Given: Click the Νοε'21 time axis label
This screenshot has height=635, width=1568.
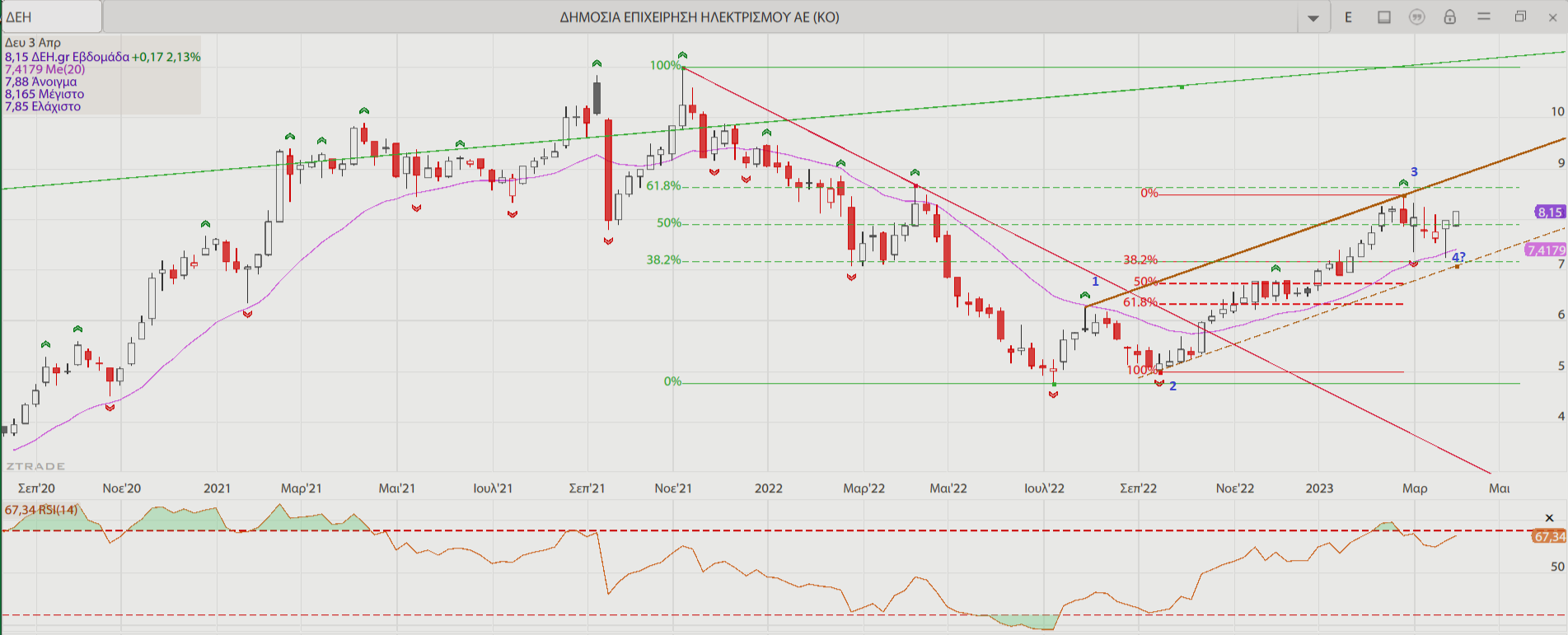Looking at the screenshot, I should point(673,488).
